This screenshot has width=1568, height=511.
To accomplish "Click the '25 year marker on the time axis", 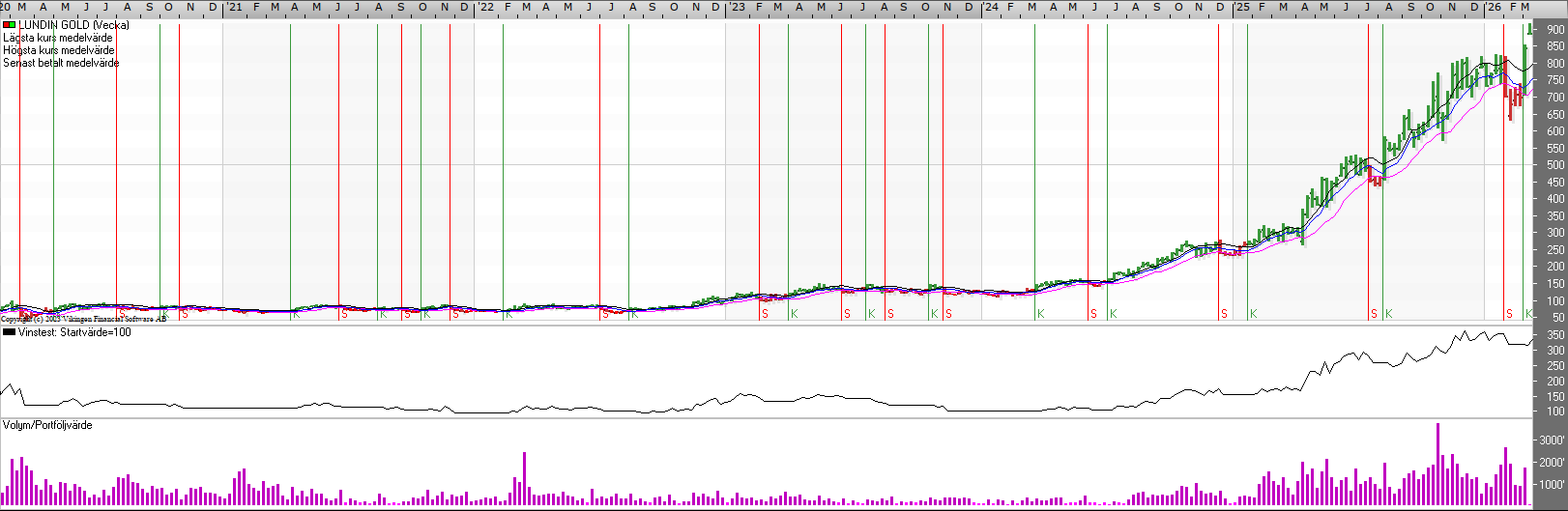I will [x=1242, y=8].
